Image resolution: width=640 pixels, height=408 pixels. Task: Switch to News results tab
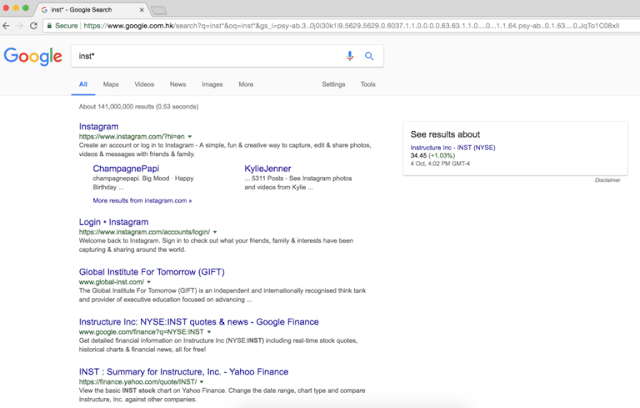(x=178, y=84)
